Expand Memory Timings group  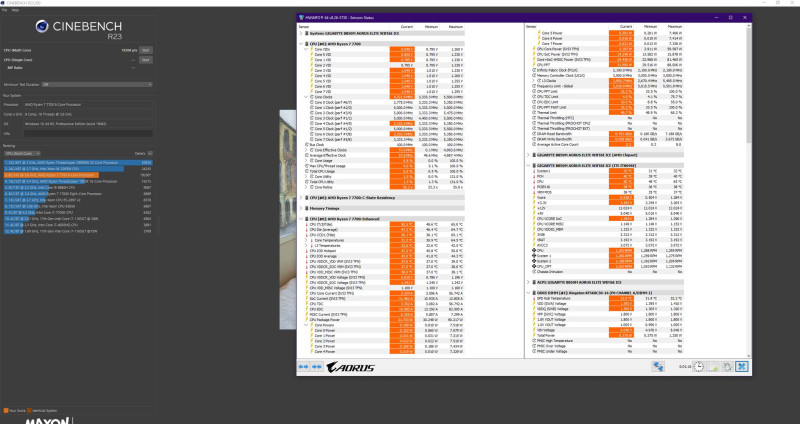(x=301, y=209)
